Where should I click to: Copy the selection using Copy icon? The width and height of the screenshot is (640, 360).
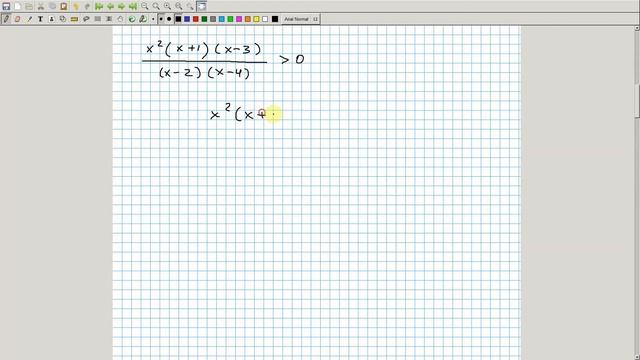(52, 7)
